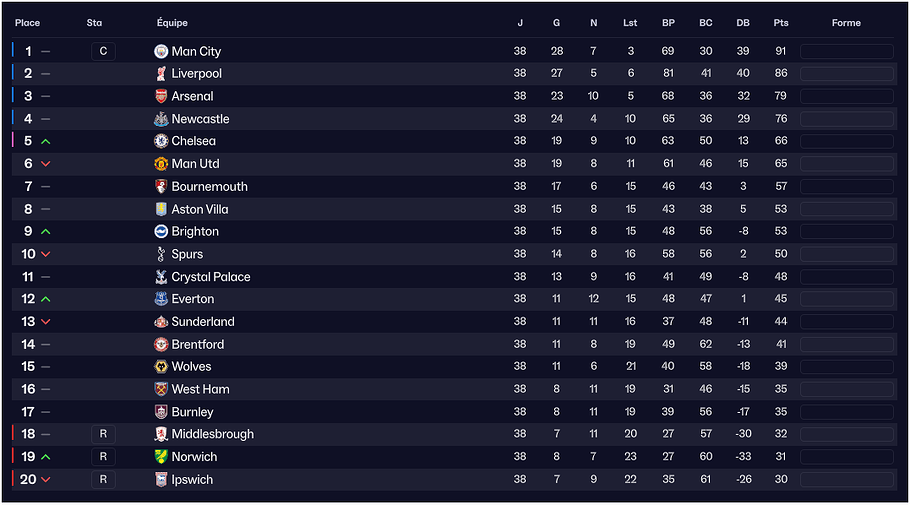The image size is (910, 505).
Task: Click the Liverpool club crest
Action: coord(161,74)
